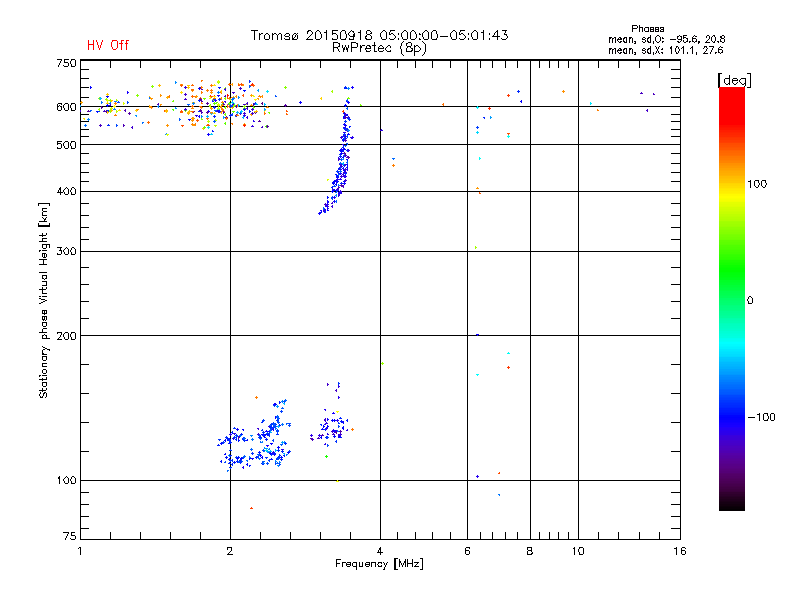
Task: Click the 300 km y-axis tick label
Action: [x=66, y=252]
